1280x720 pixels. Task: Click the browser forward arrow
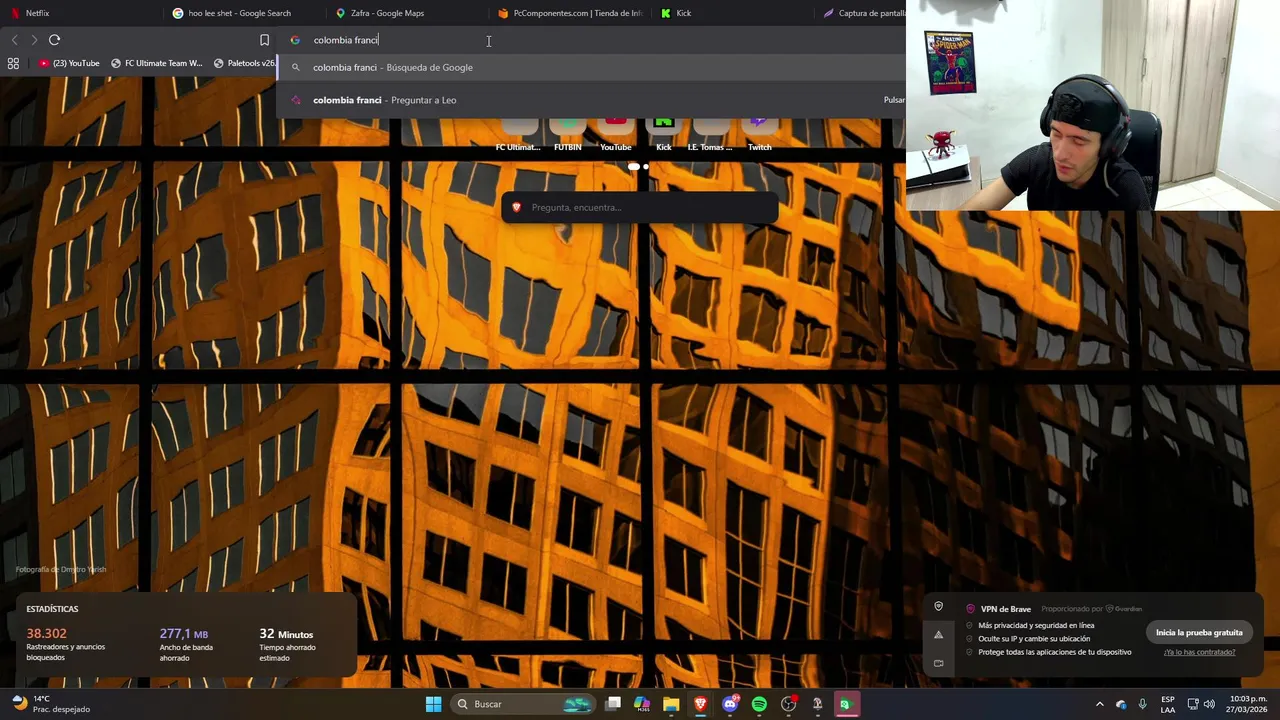(x=34, y=40)
